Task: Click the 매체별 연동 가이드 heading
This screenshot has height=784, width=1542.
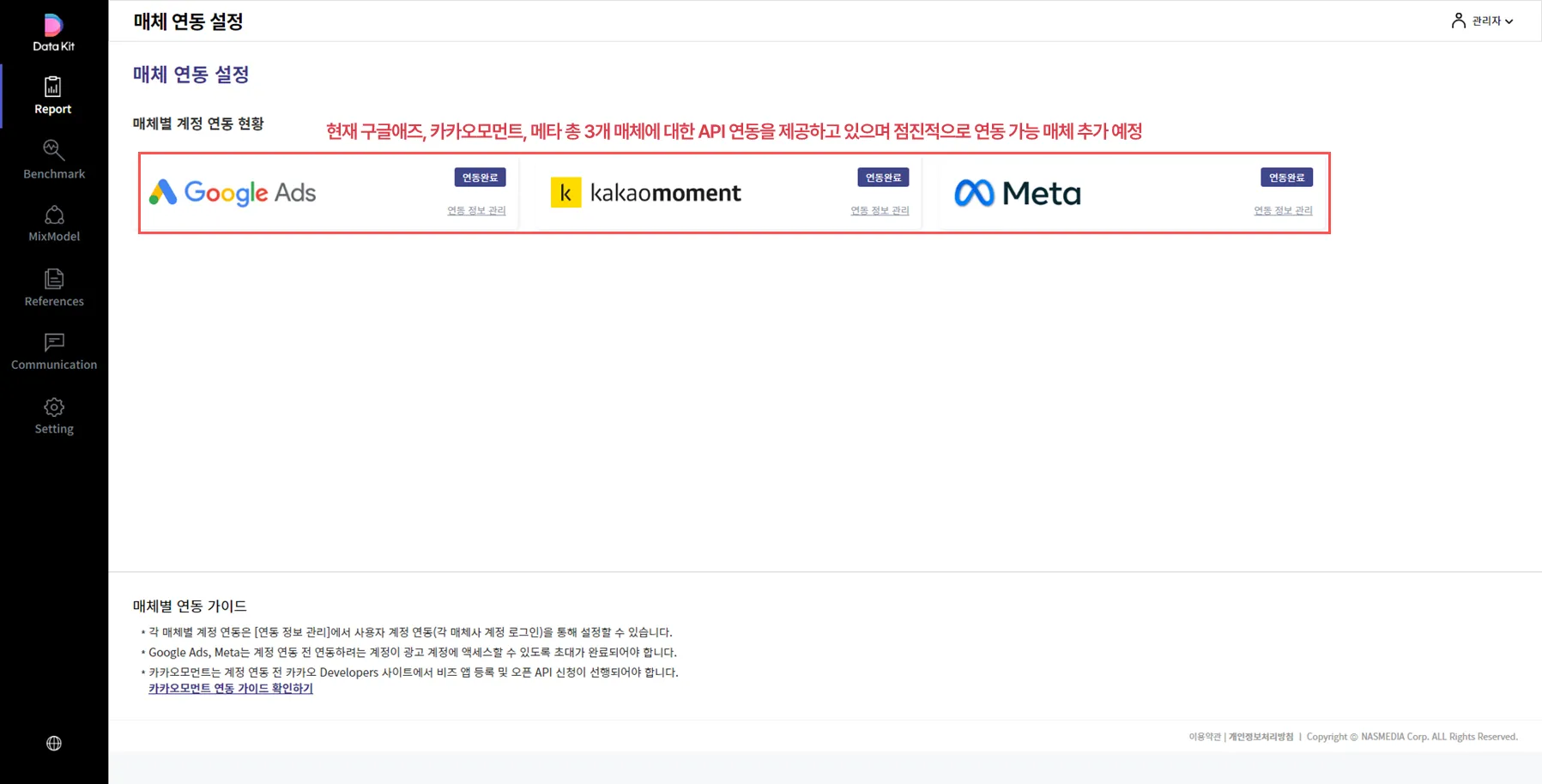Action: coord(190,606)
